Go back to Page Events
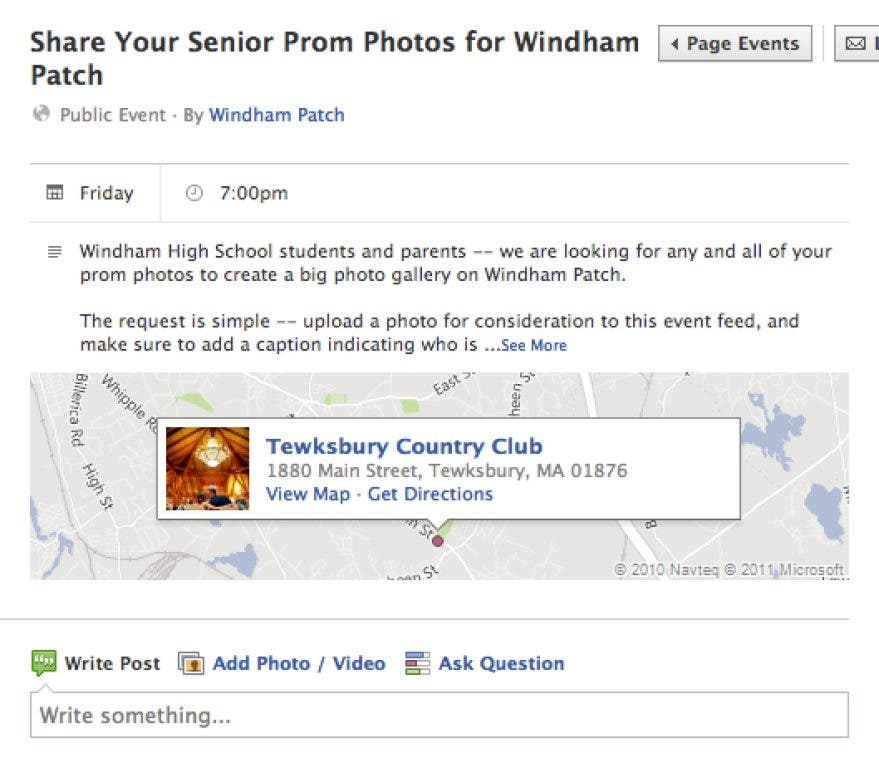Viewport: 879px width, 768px height. pyautogui.click(x=735, y=44)
